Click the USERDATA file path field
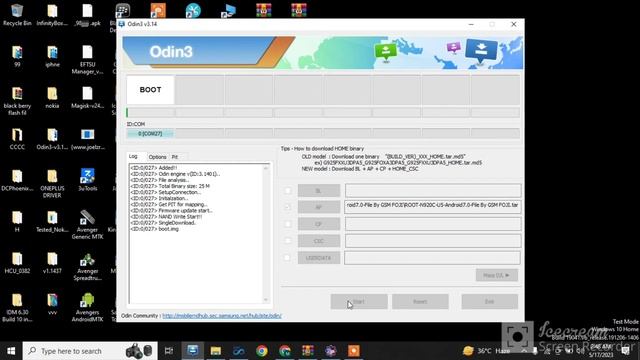 (x=433, y=258)
